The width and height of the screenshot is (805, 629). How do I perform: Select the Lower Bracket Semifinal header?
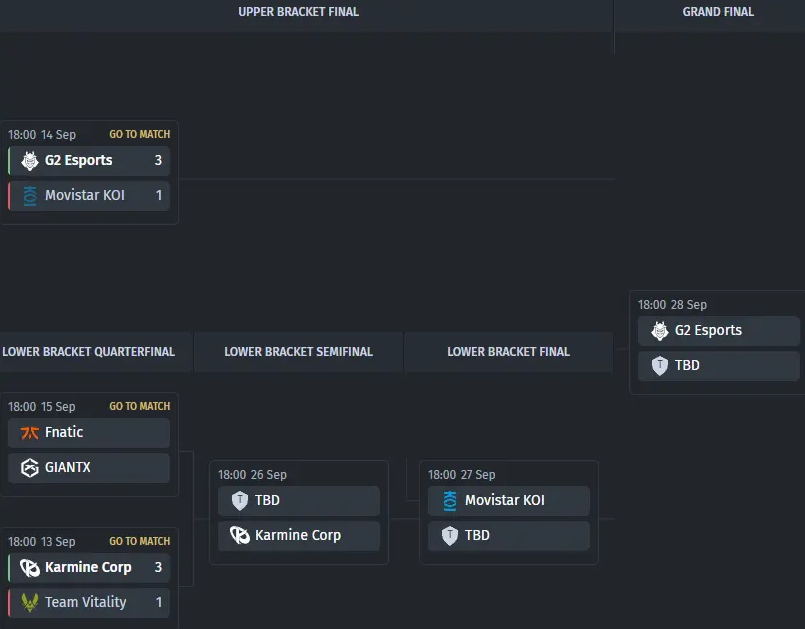pos(298,352)
